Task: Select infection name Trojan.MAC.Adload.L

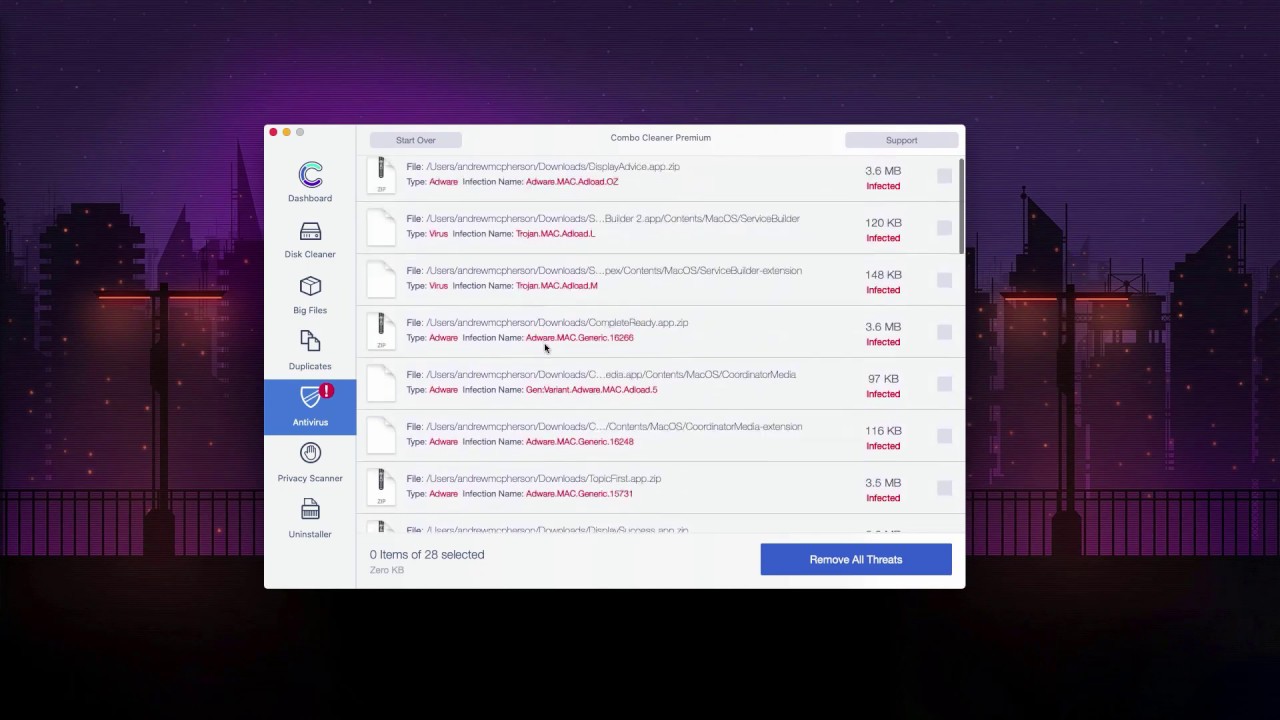Action: (x=555, y=234)
